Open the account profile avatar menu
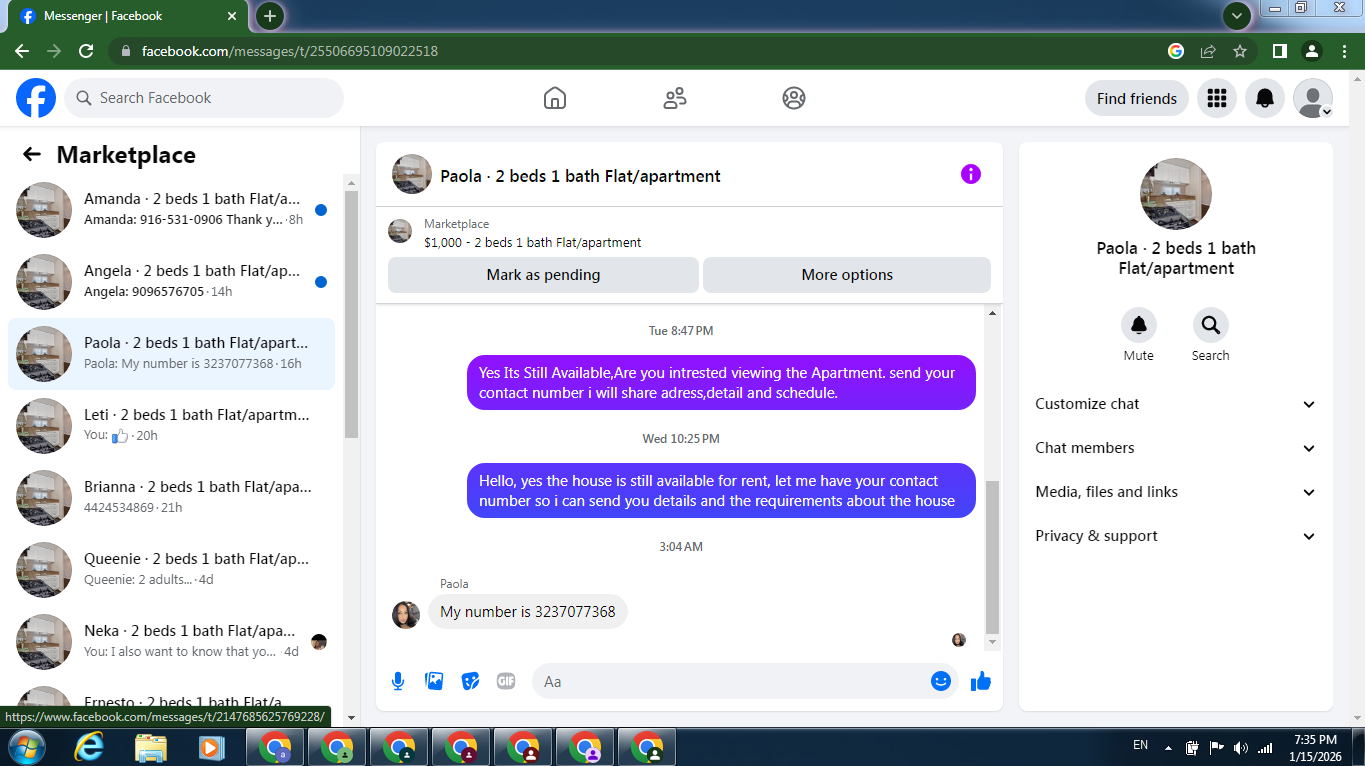 pos(1313,98)
